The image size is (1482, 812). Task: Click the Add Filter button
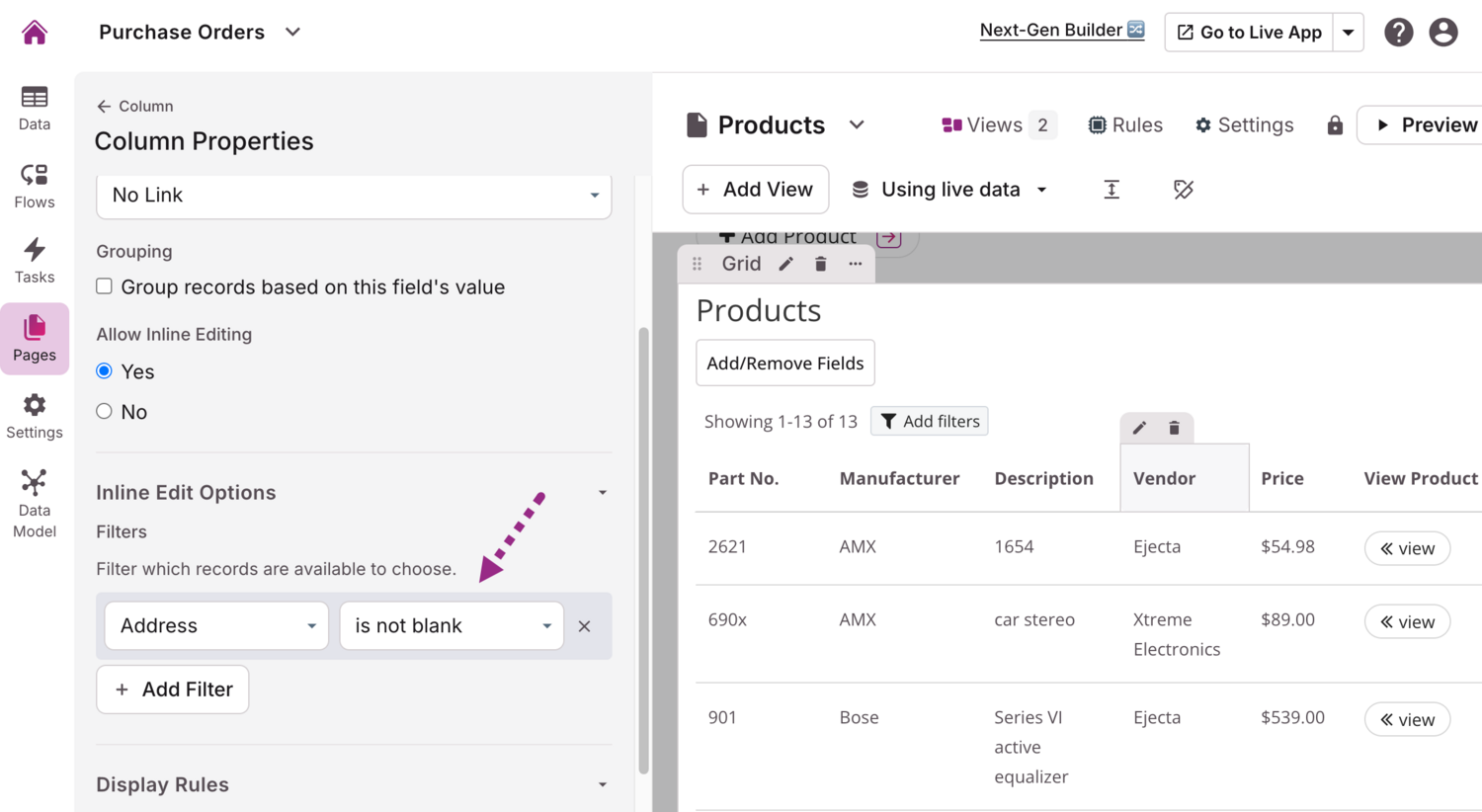(x=173, y=690)
